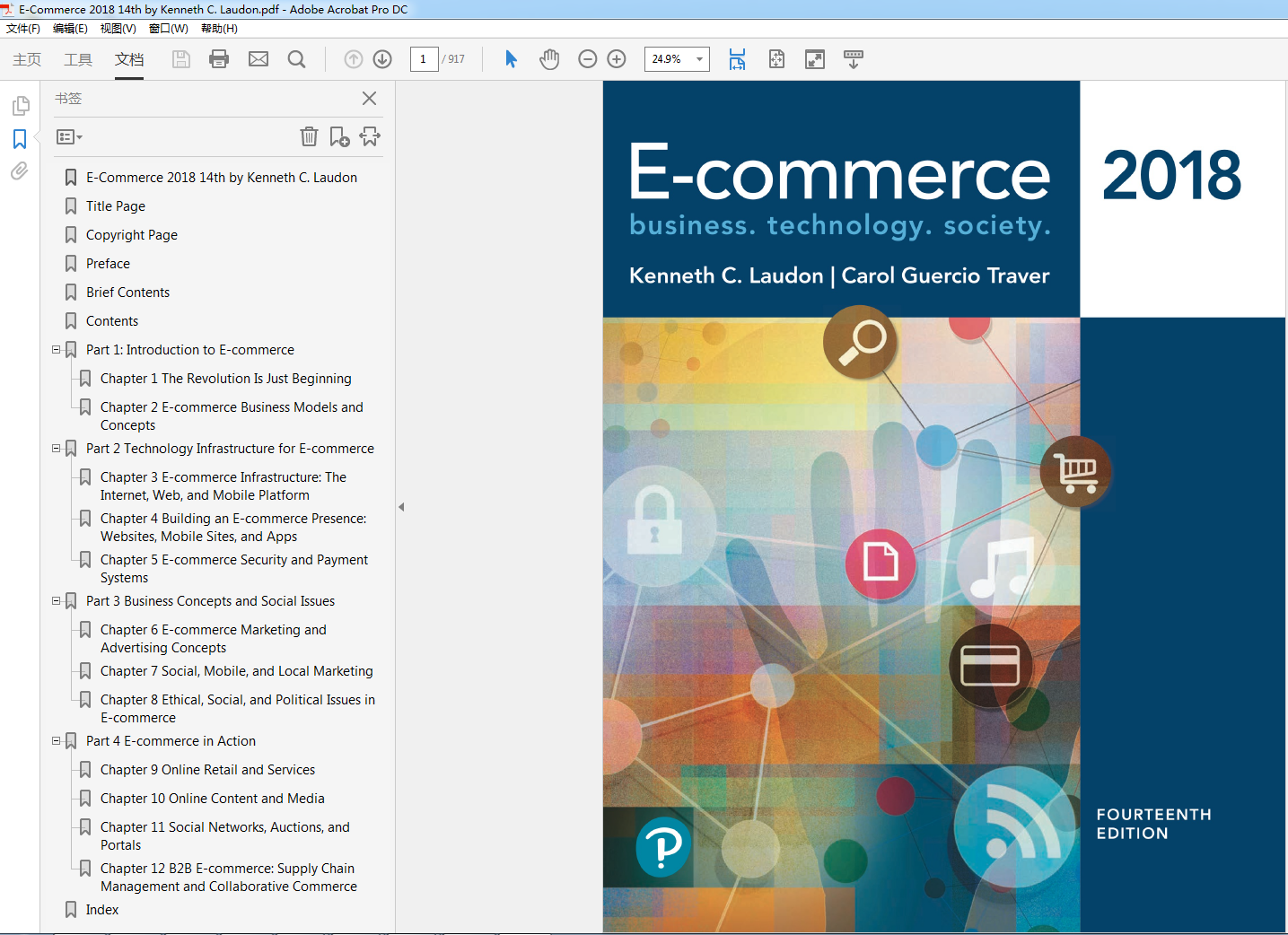The image size is (1288, 935).
Task: Add a new bookmark icon
Action: click(x=339, y=136)
